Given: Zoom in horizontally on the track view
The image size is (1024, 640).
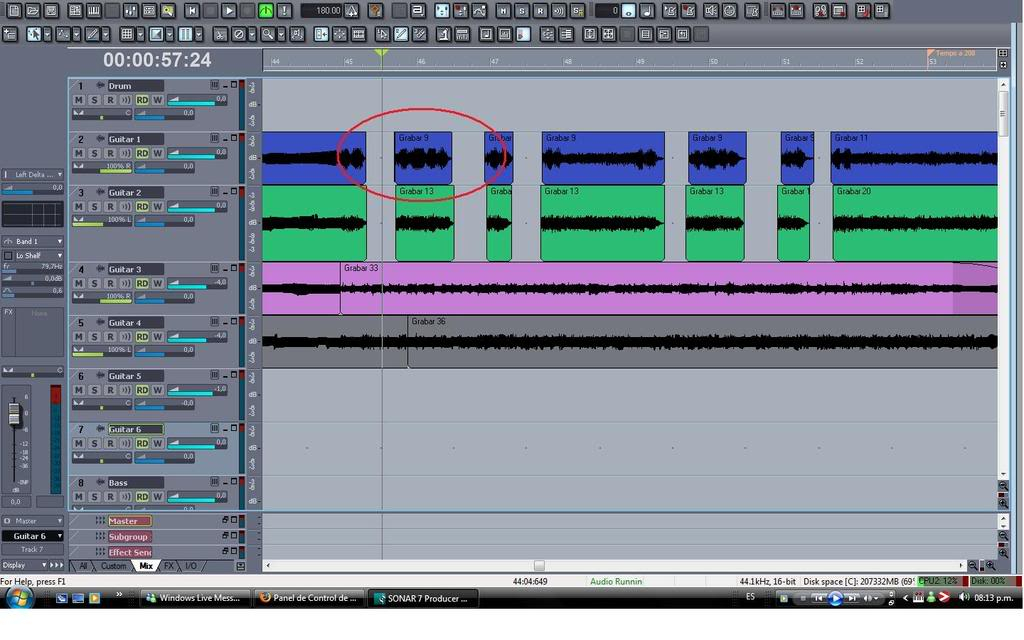Looking at the screenshot, I should 991,566.
